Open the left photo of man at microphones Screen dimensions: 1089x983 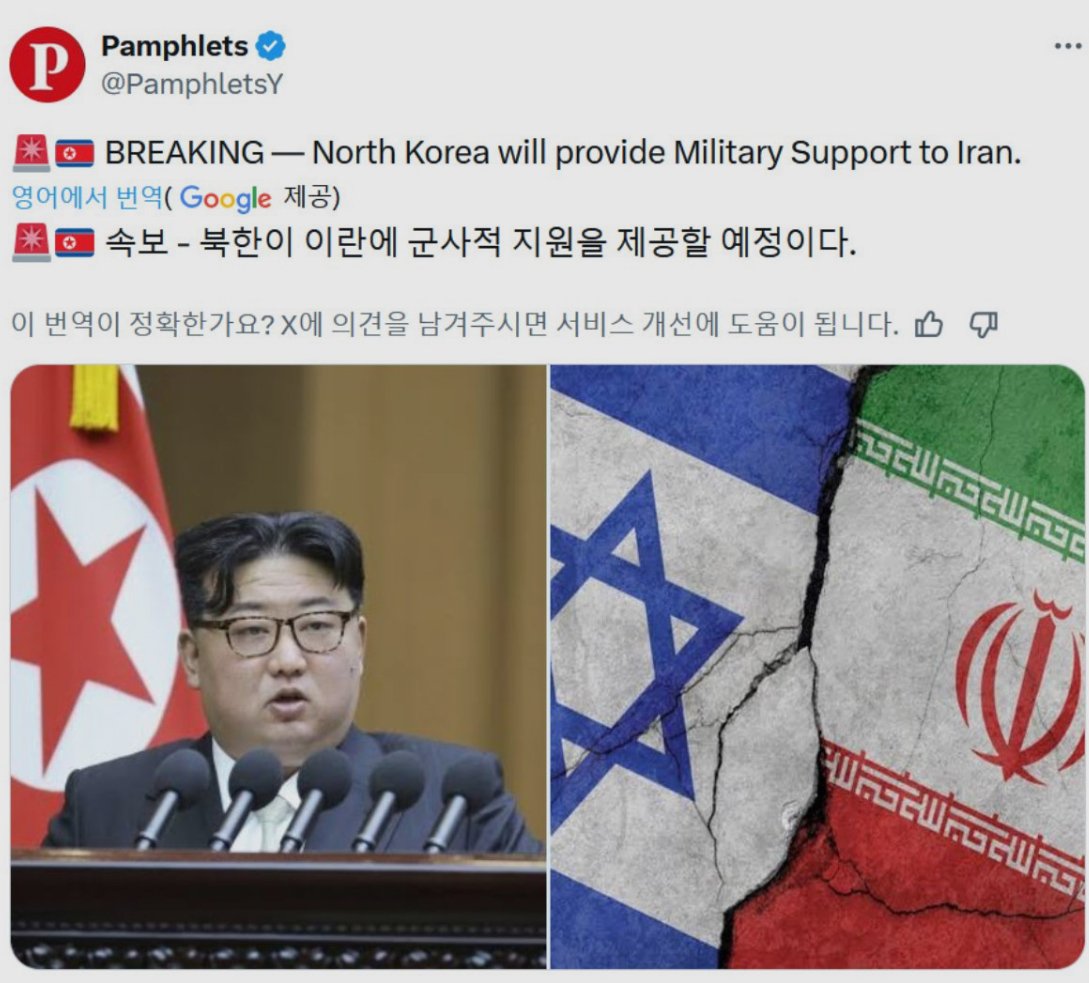(279, 666)
